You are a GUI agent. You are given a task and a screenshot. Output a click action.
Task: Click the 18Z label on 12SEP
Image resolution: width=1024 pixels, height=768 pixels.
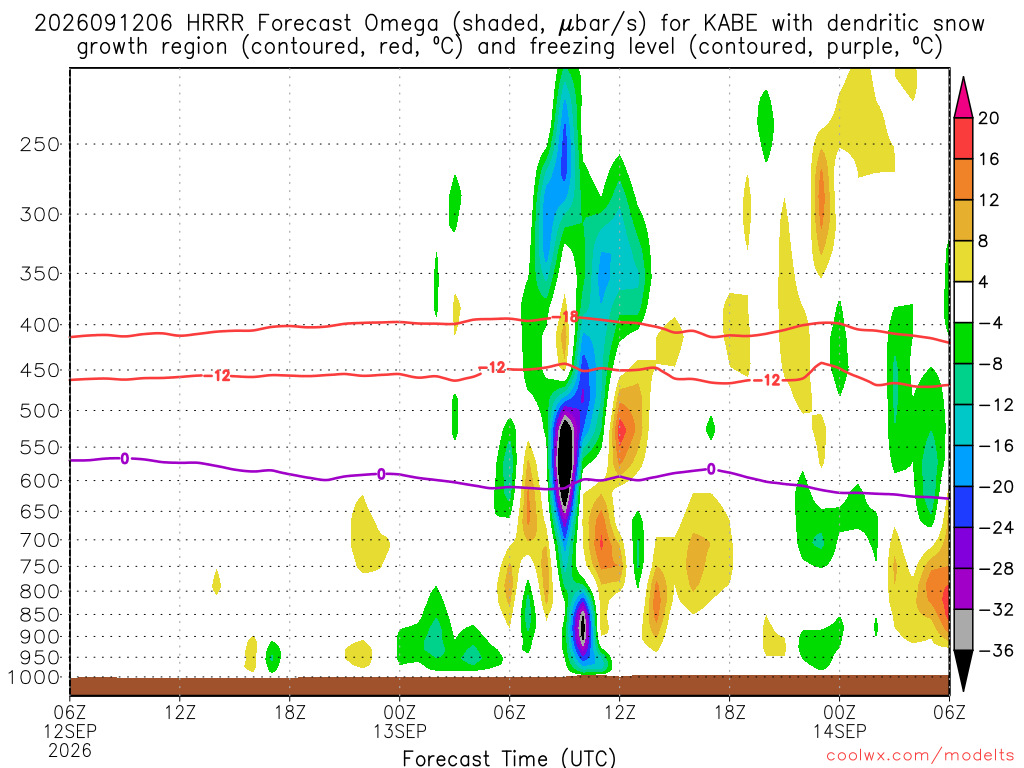tap(289, 712)
